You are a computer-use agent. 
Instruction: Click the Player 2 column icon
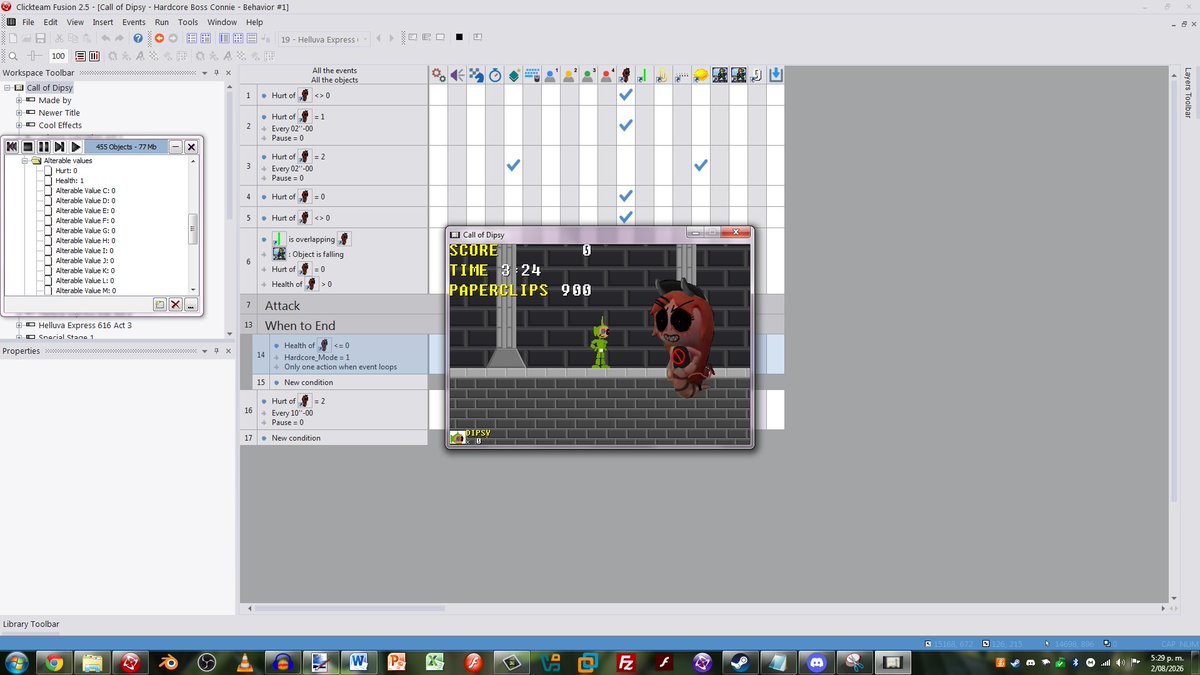point(569,75)
